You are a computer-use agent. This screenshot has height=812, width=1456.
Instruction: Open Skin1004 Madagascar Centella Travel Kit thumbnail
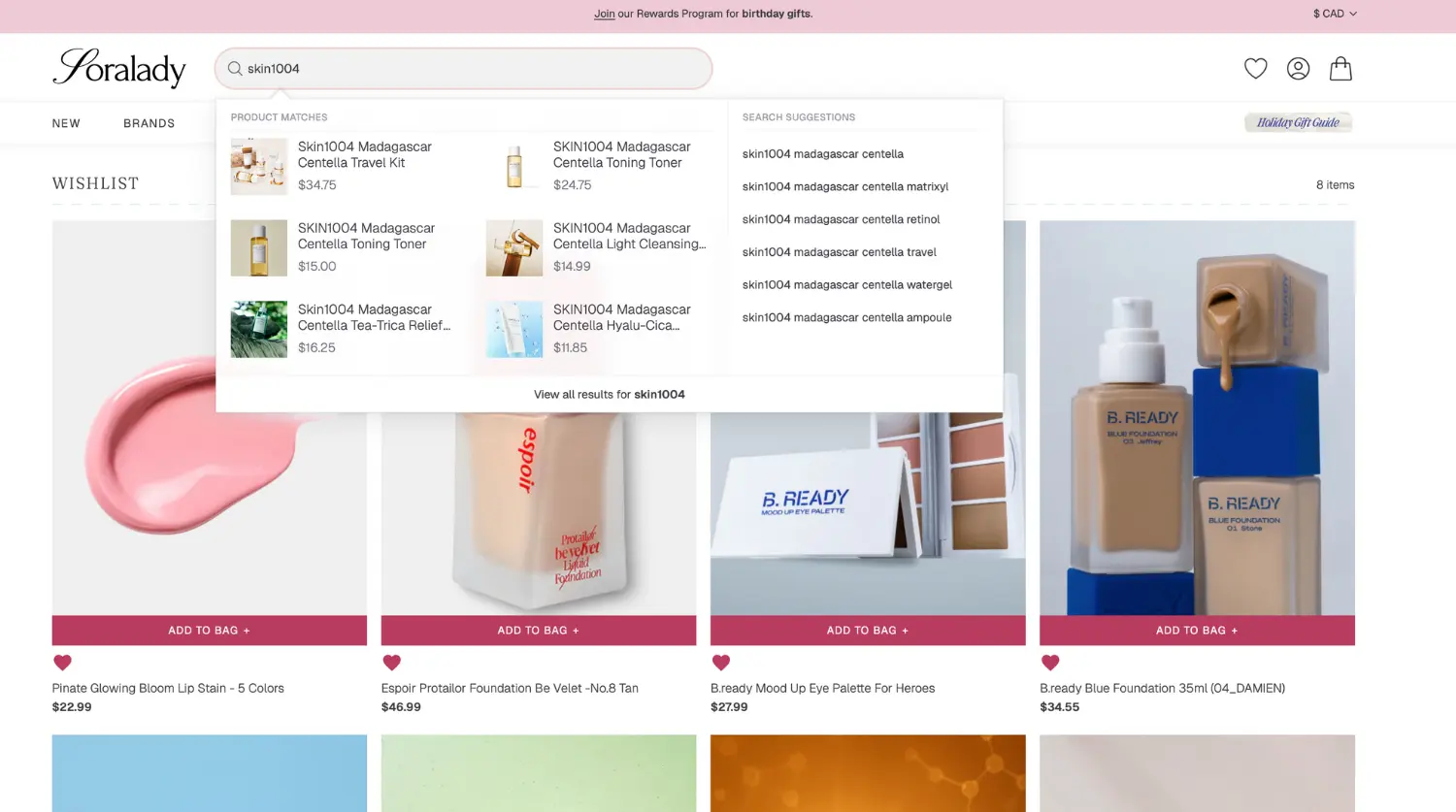pos(259,166)
